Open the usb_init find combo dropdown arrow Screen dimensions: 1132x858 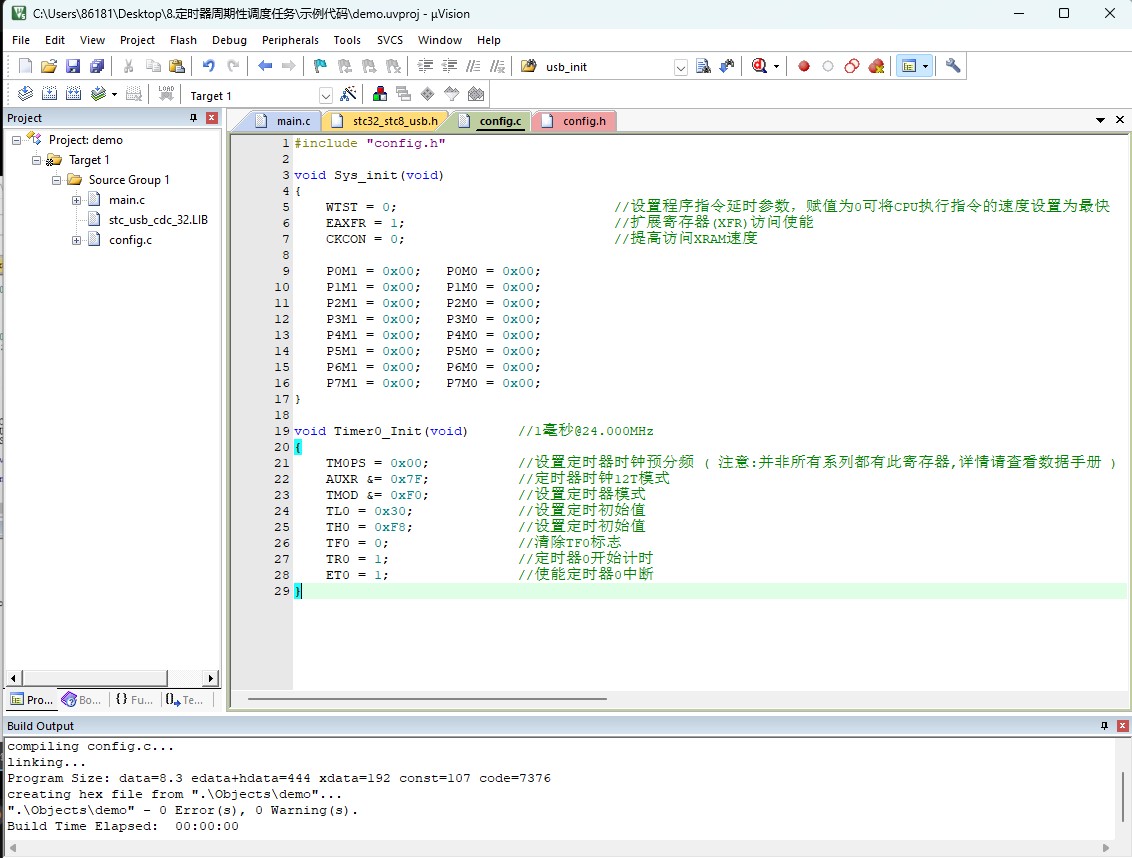coord(680,67)
